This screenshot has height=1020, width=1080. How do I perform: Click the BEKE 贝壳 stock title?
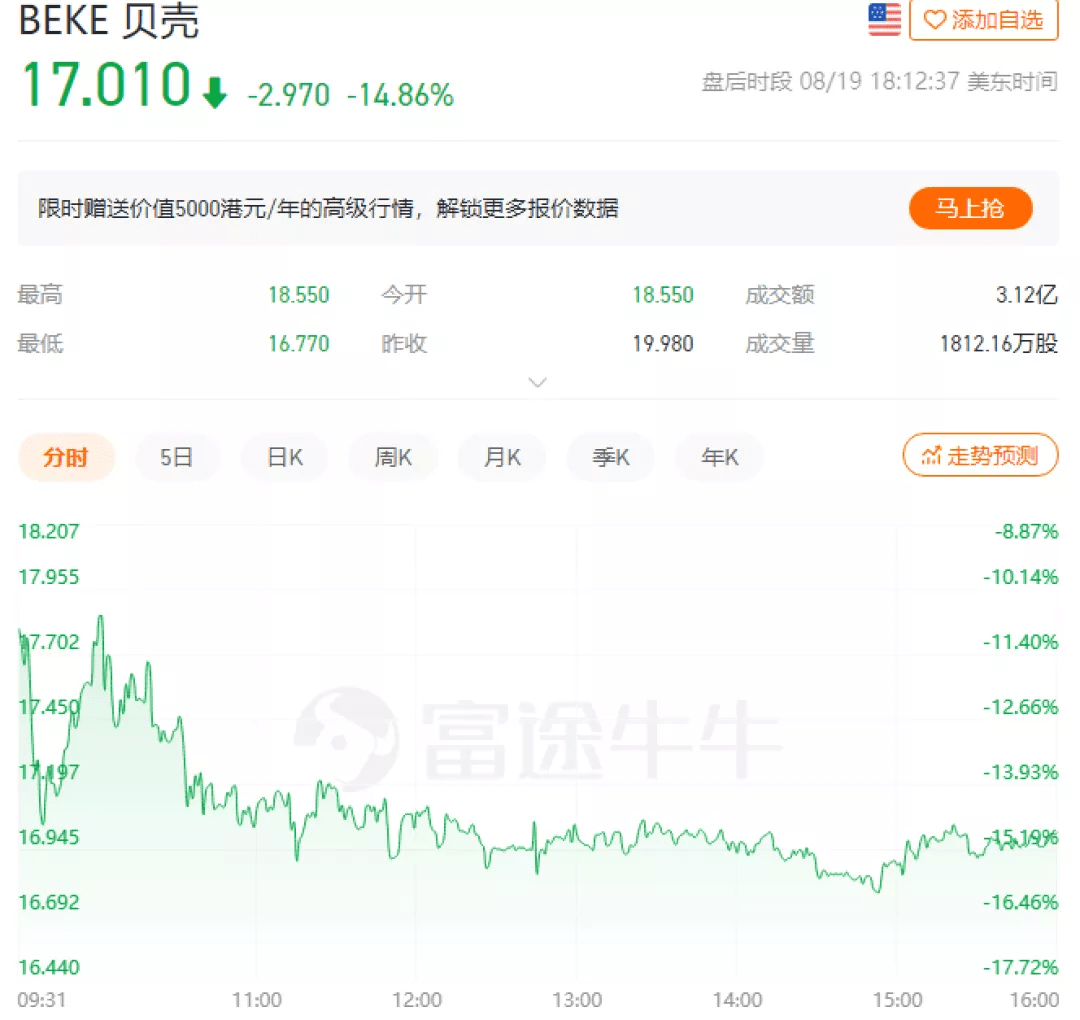[109, 21]
